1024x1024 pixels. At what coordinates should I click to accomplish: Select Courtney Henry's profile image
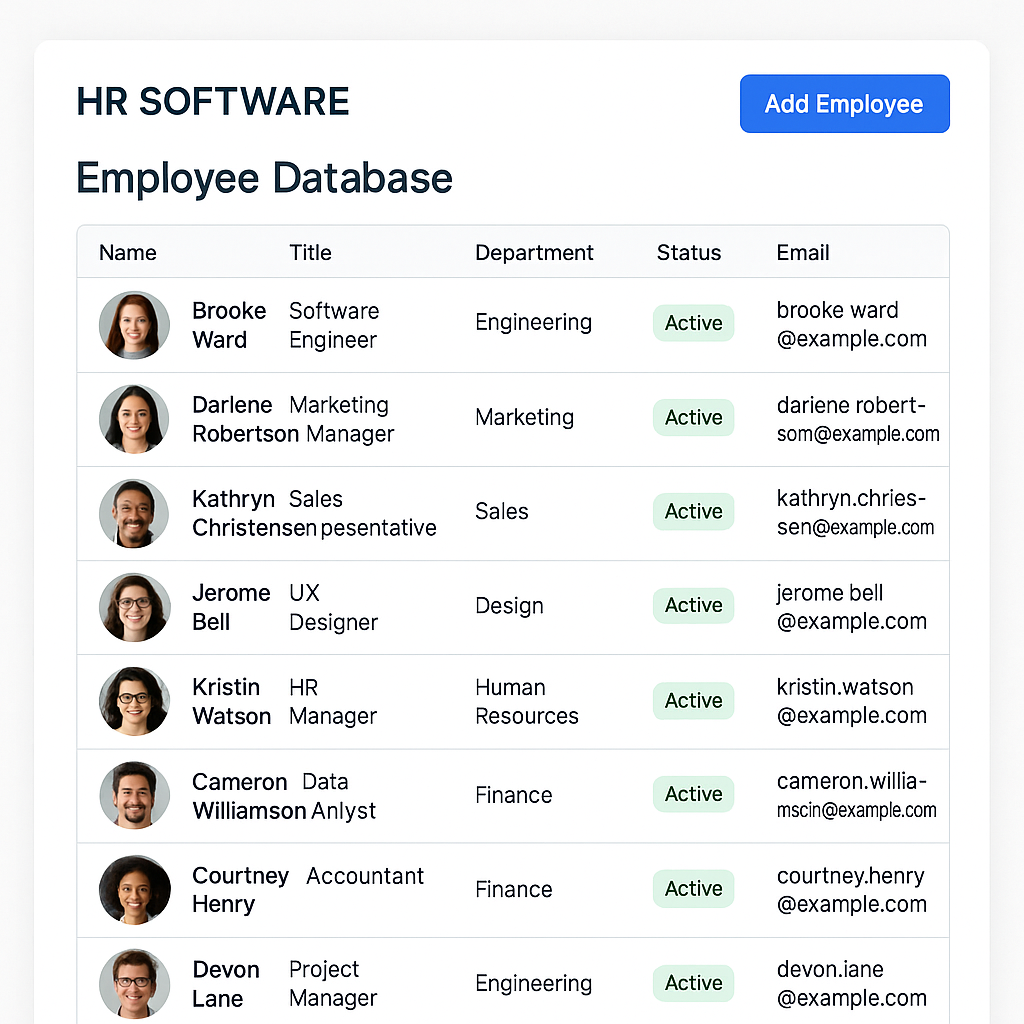click(x=134, y=890)
